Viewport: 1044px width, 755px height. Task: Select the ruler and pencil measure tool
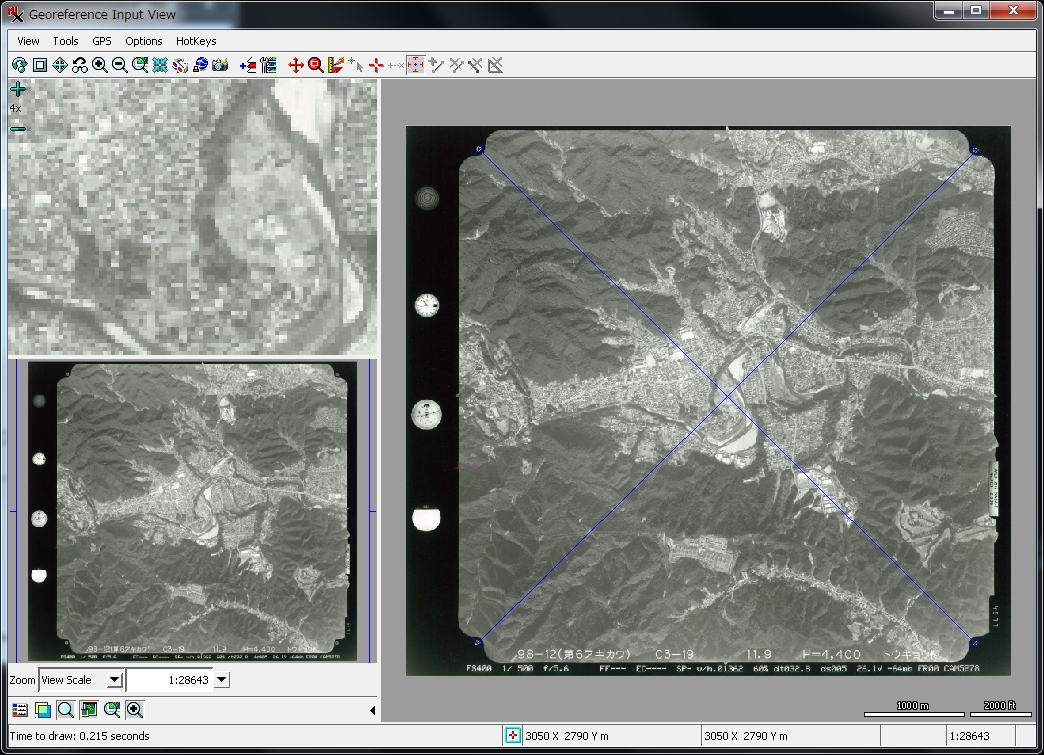336,65
